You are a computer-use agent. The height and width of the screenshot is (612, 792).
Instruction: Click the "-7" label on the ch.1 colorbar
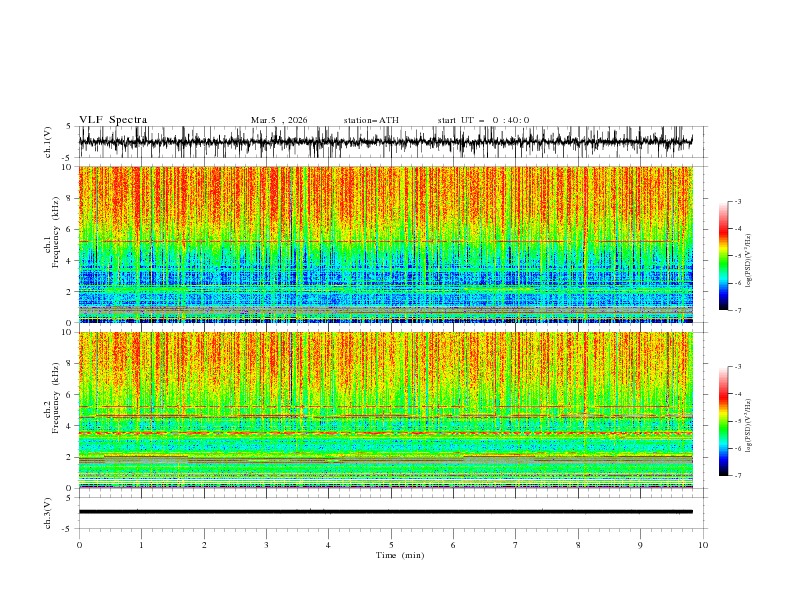tap(738, 310)
